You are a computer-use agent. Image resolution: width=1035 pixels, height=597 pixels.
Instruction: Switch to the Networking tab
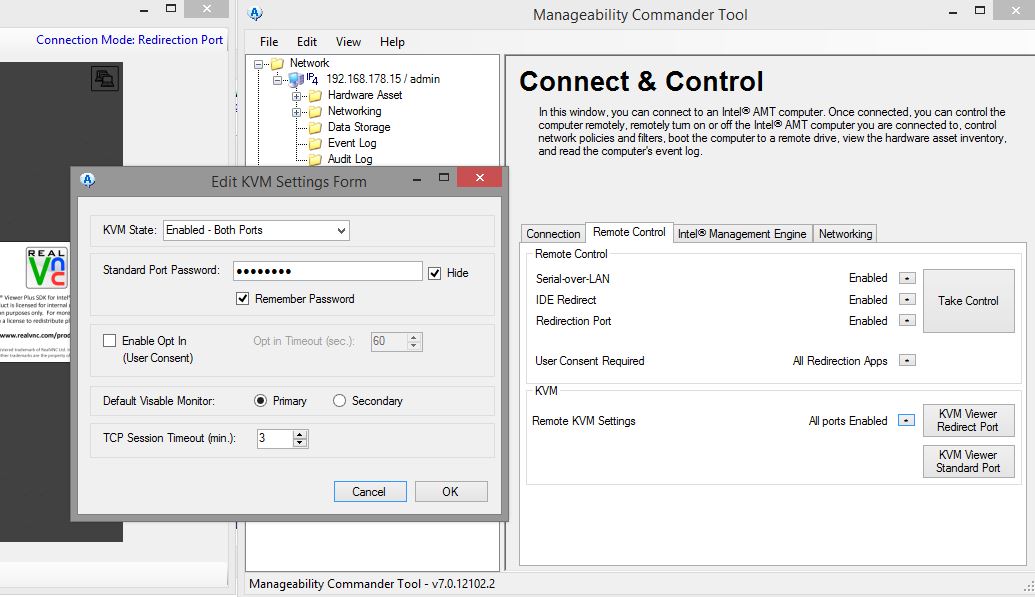click(846, 234)
